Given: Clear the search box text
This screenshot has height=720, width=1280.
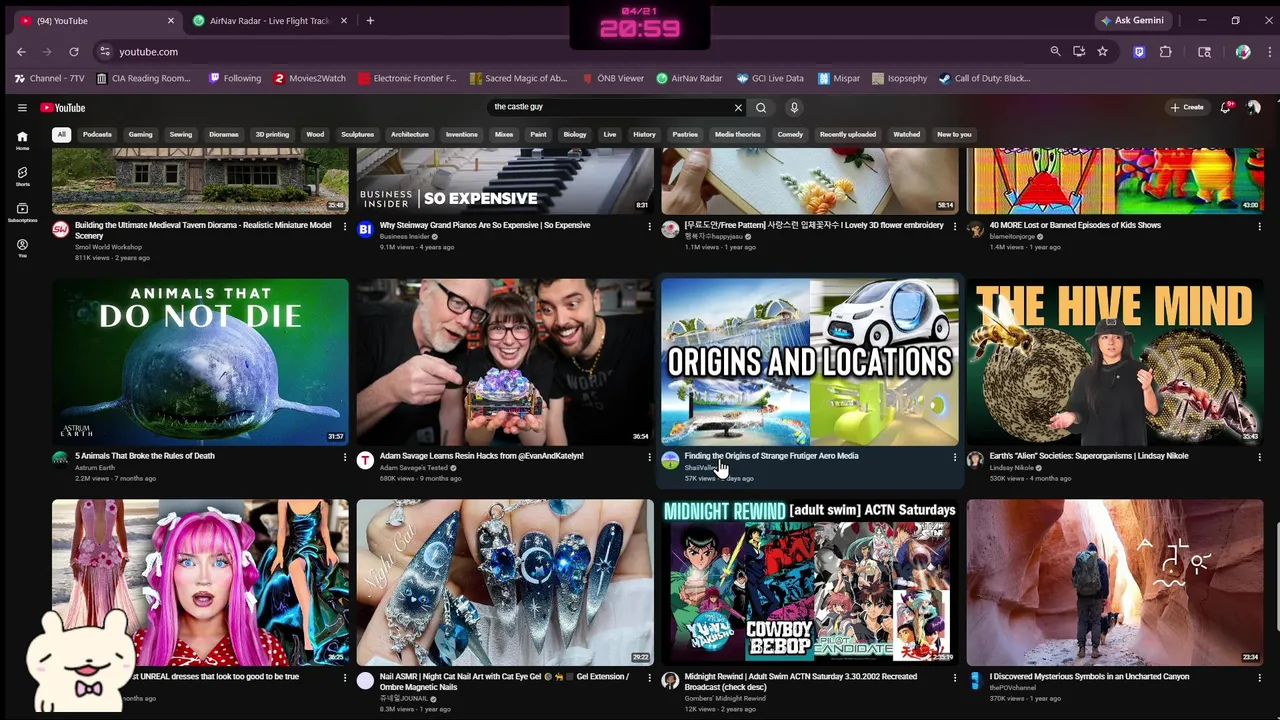Looking at the screenshot, I should click(738, 108).
